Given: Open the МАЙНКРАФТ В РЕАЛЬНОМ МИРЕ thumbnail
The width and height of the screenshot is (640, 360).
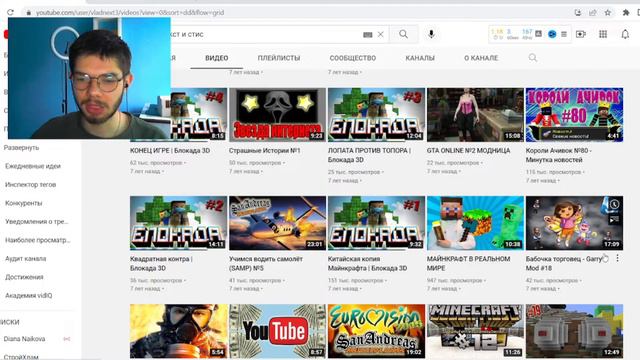Looking at the screenshot, I should (475, 223).
